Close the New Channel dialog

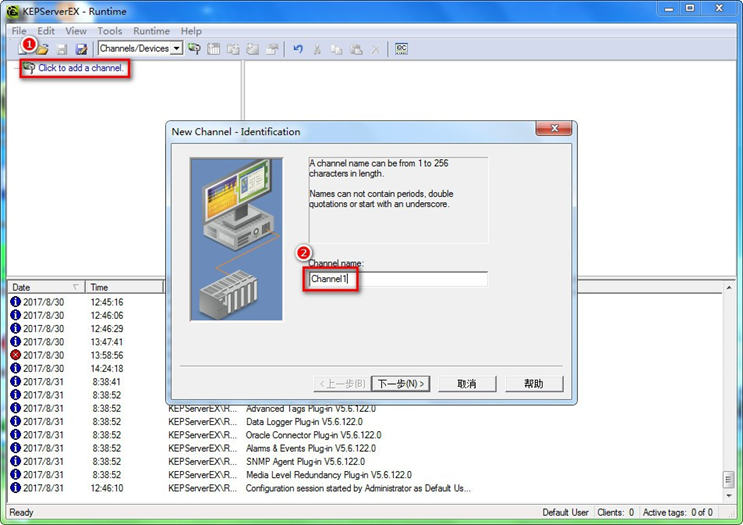pyautogui.click(x=554, y=128)
